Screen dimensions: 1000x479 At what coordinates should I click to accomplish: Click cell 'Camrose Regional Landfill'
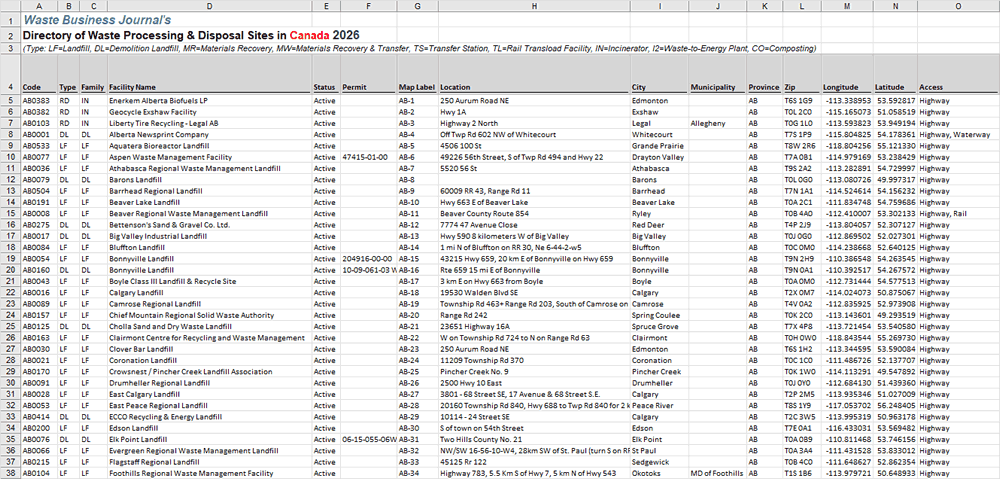pos(209,304)
